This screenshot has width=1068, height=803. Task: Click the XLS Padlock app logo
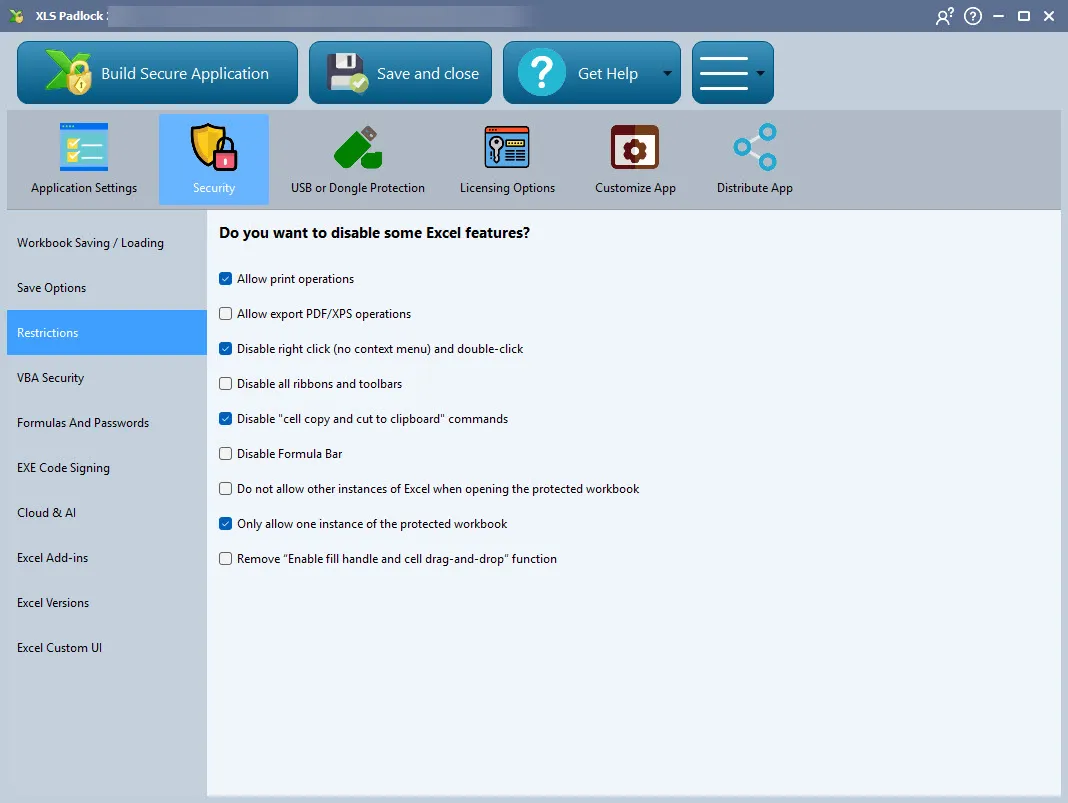pos(16,16)
